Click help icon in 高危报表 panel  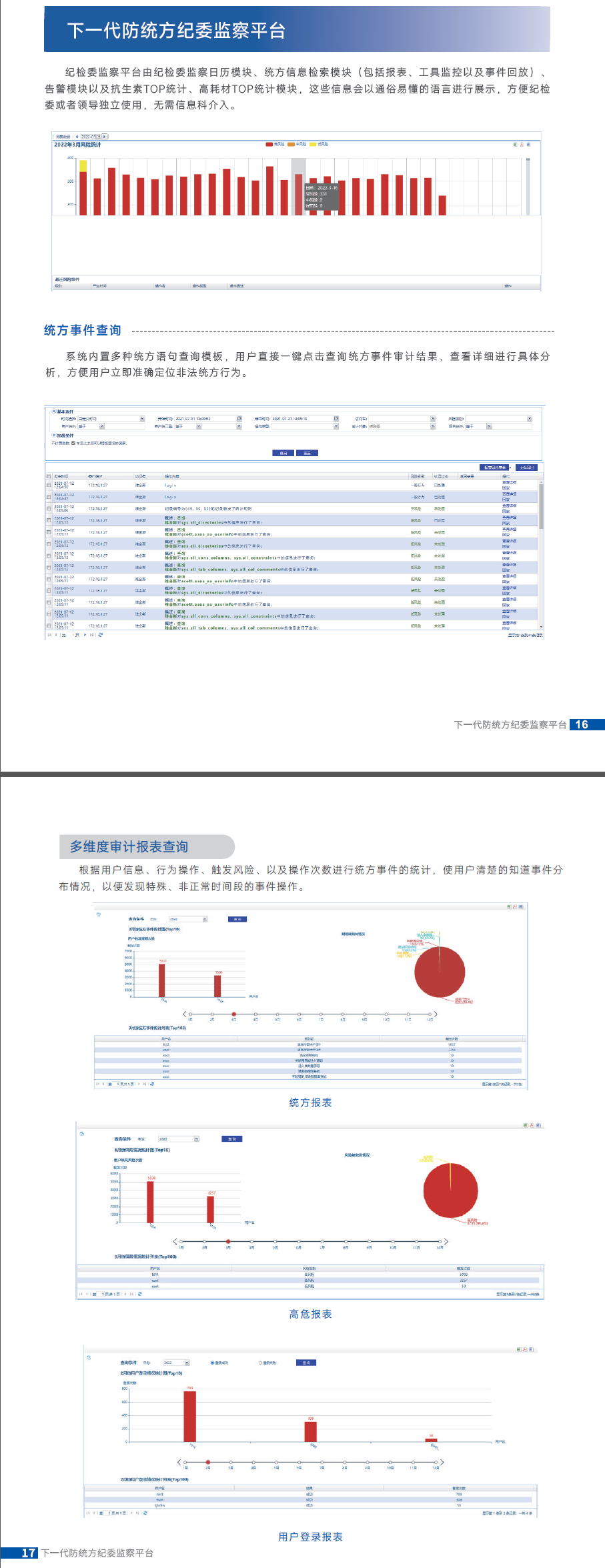[81, 1133]
